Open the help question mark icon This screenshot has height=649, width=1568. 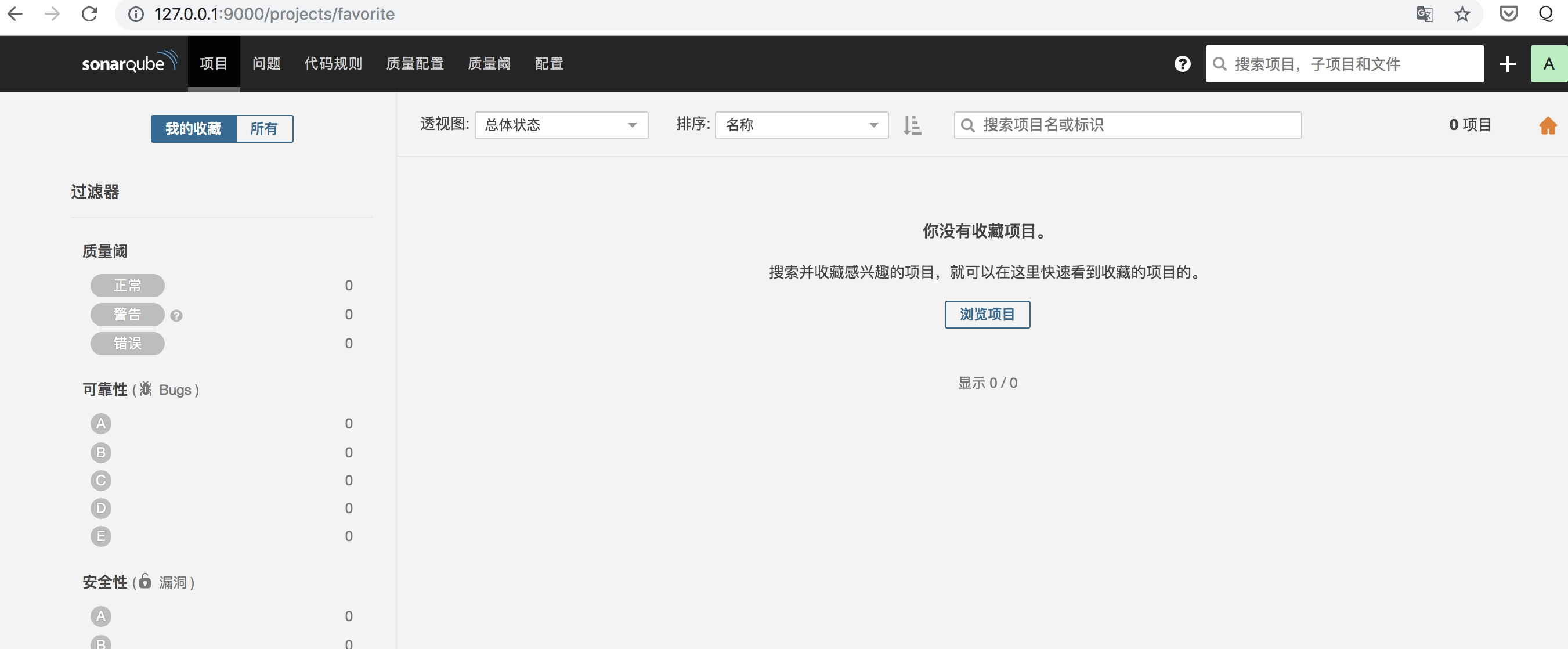coord(1182,64)
